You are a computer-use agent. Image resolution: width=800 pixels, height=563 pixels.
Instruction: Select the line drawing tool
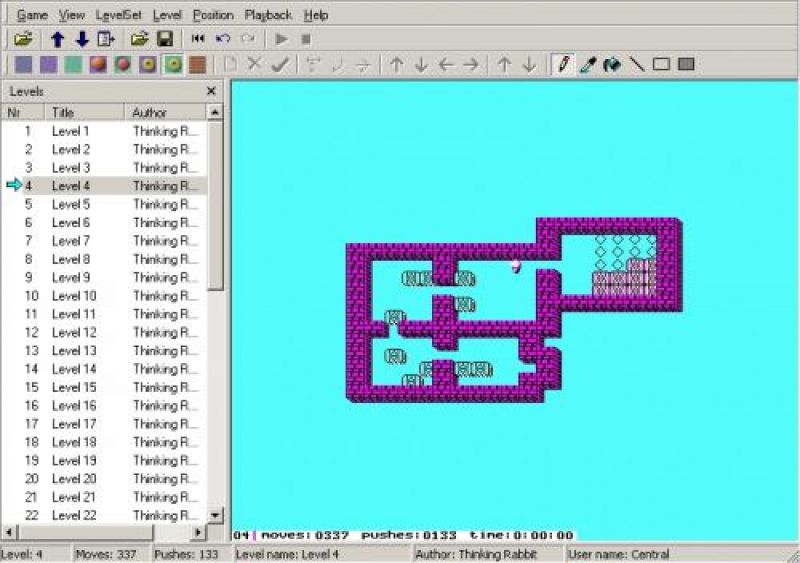637,65
